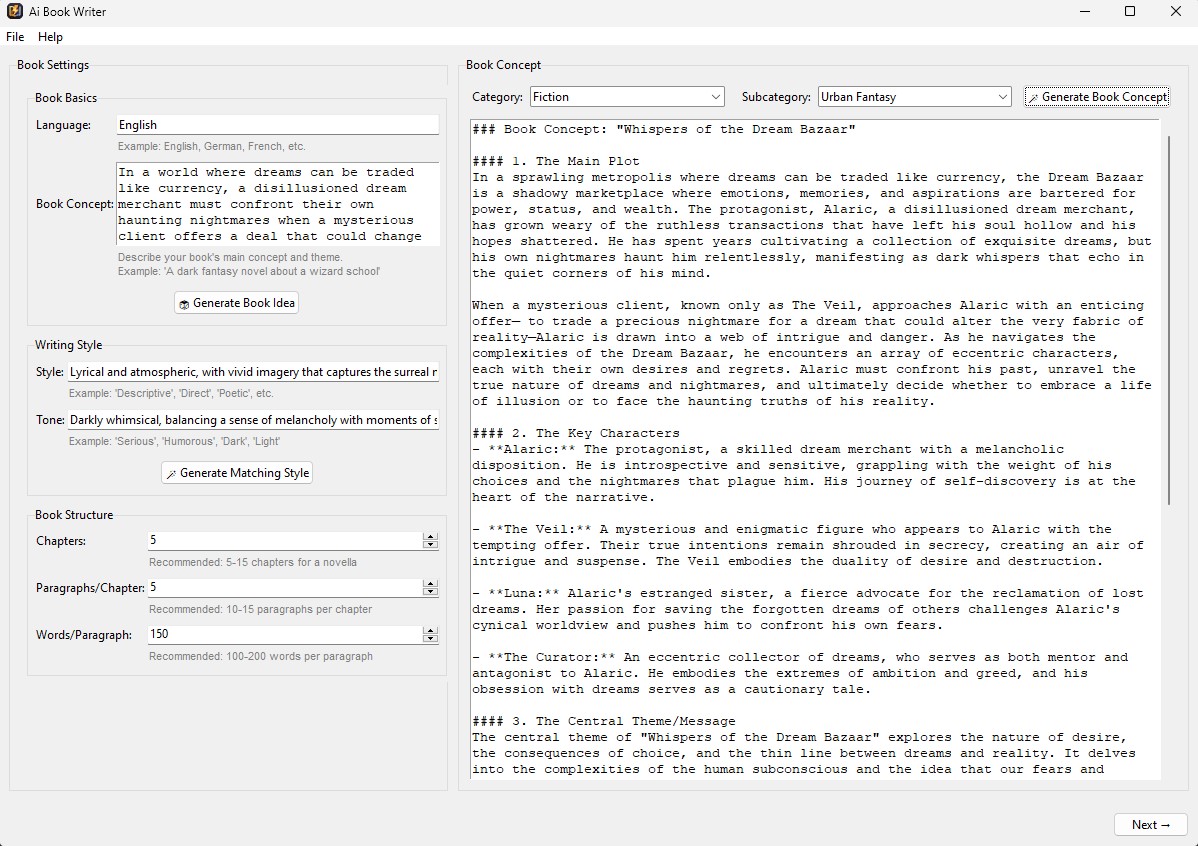
Task: Expand the Subcategory Urban Fantasy dropdown
Action: pos(914,97)
